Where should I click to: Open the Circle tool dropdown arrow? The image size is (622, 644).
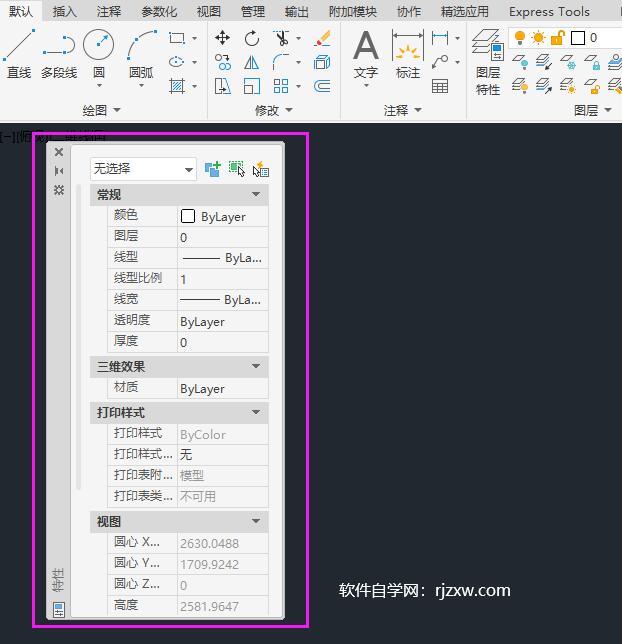[99, 85]
